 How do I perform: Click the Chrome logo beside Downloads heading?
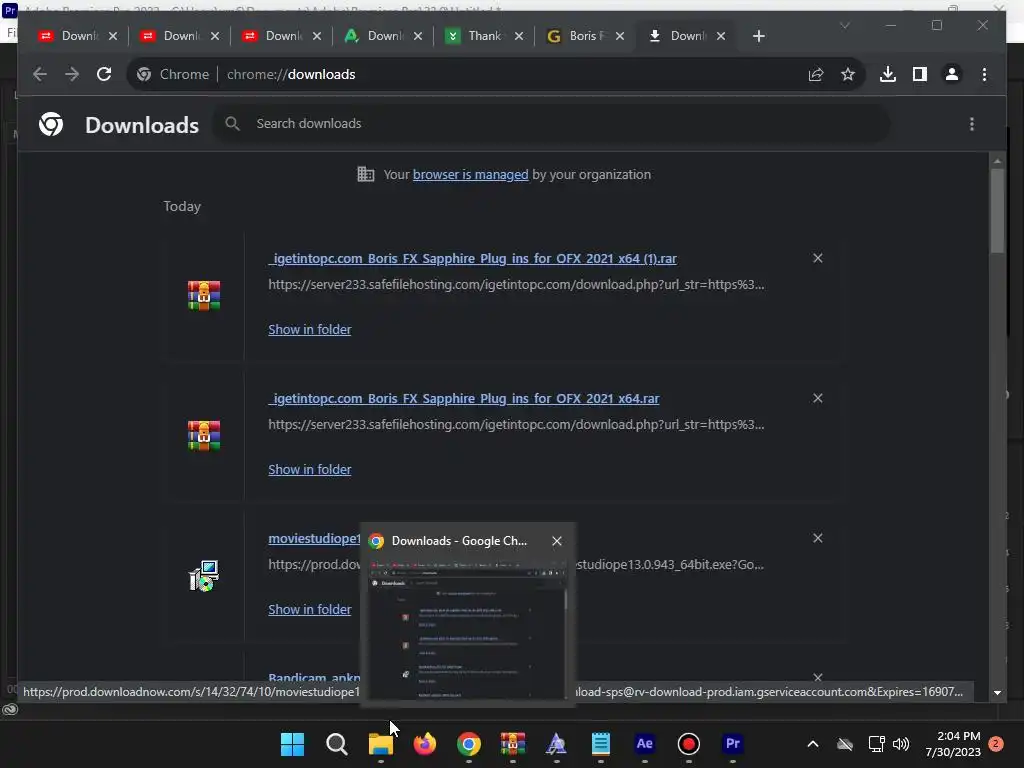pos(51,124)
